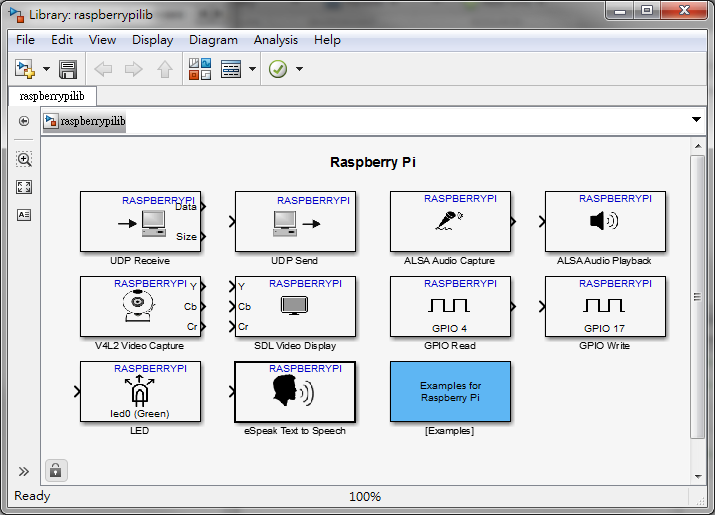Click the green checkmark Update icon

coord(278,69)
